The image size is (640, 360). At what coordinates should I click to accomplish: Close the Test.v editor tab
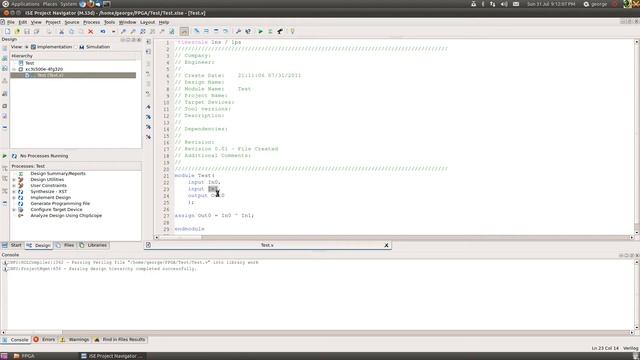point(386,245)
